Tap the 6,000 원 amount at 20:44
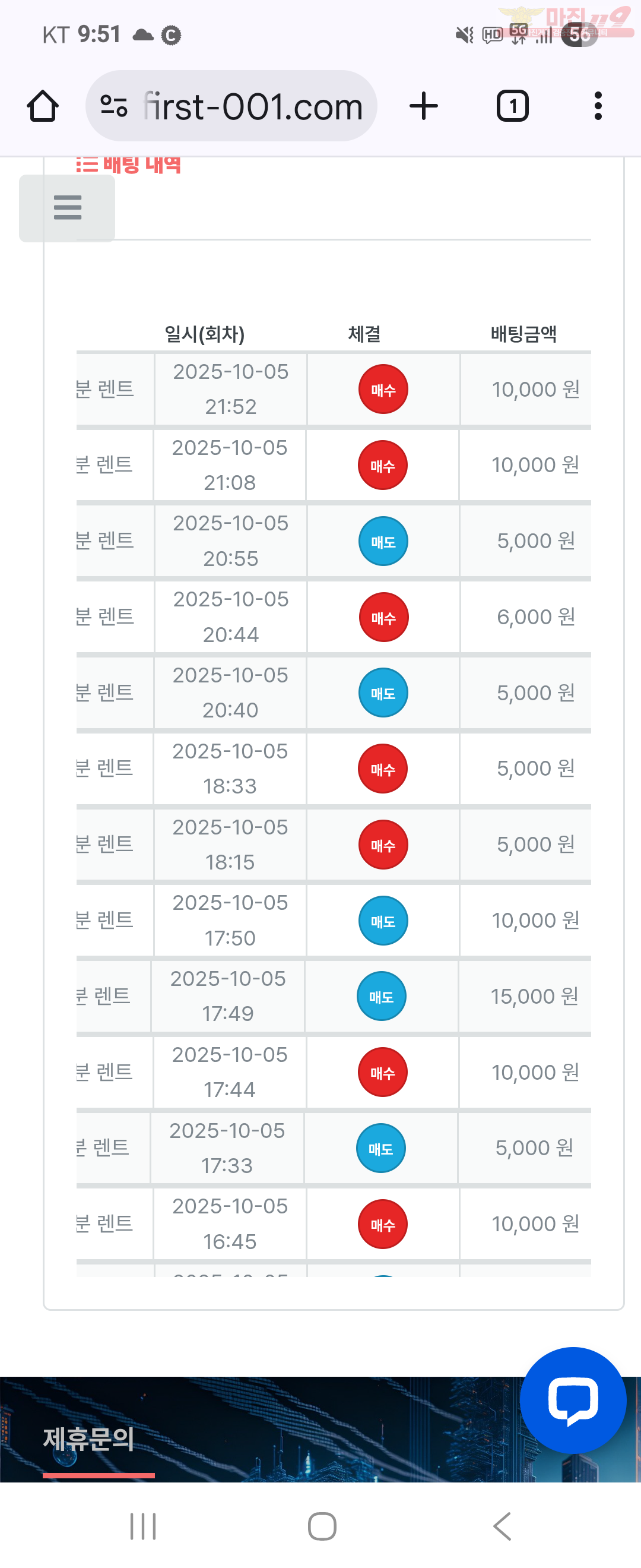The height and width of the screenshot is (1568, 641). tap(536, 617)
